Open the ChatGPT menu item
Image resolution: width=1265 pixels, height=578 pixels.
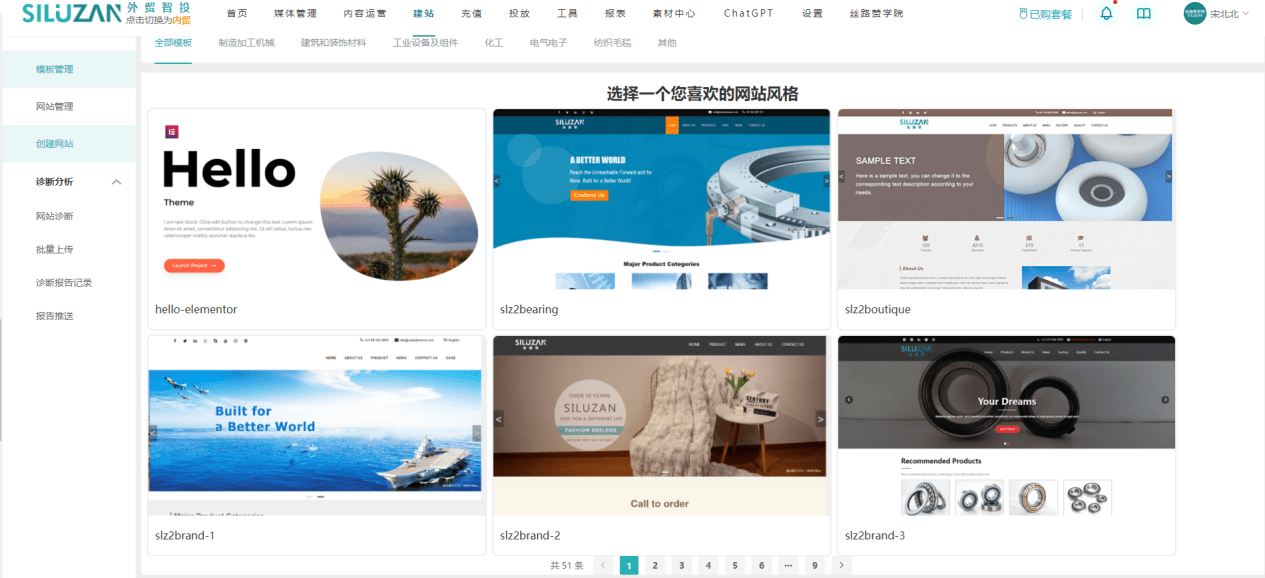pos(749,14)
